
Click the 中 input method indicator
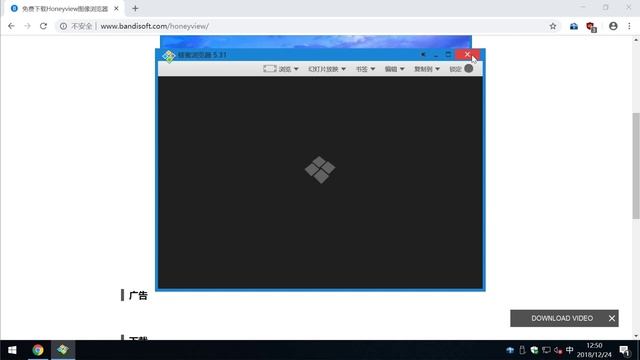[570, 350]
